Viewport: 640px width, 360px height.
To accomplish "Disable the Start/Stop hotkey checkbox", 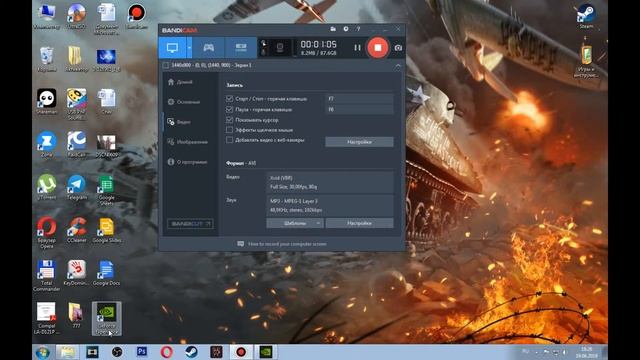I will 229,99.
